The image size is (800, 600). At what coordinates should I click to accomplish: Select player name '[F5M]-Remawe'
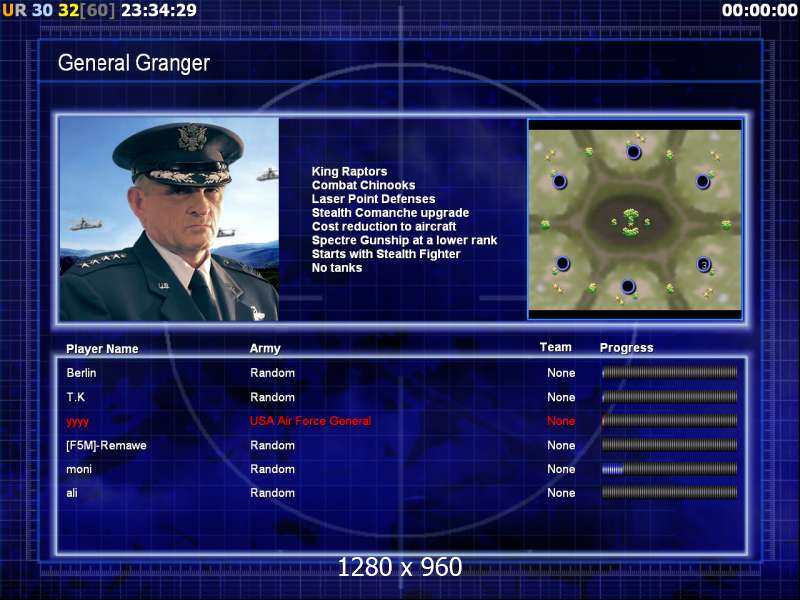pyautogui.click(x=106, y=445)
